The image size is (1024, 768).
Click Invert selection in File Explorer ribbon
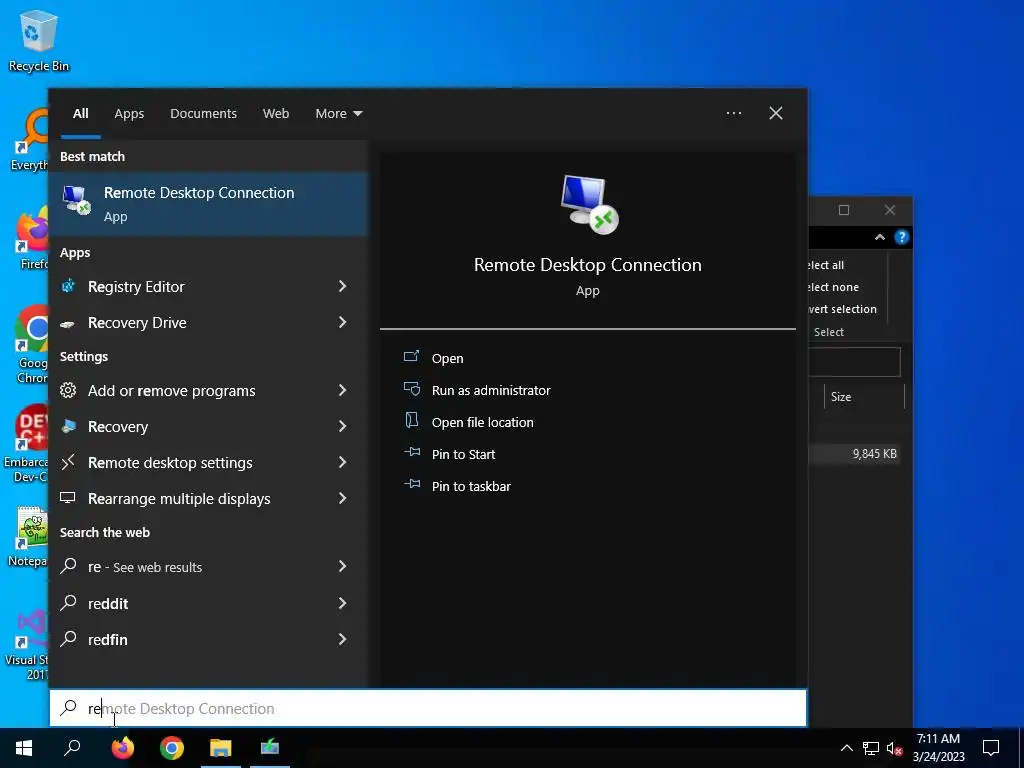coord(842,310)
